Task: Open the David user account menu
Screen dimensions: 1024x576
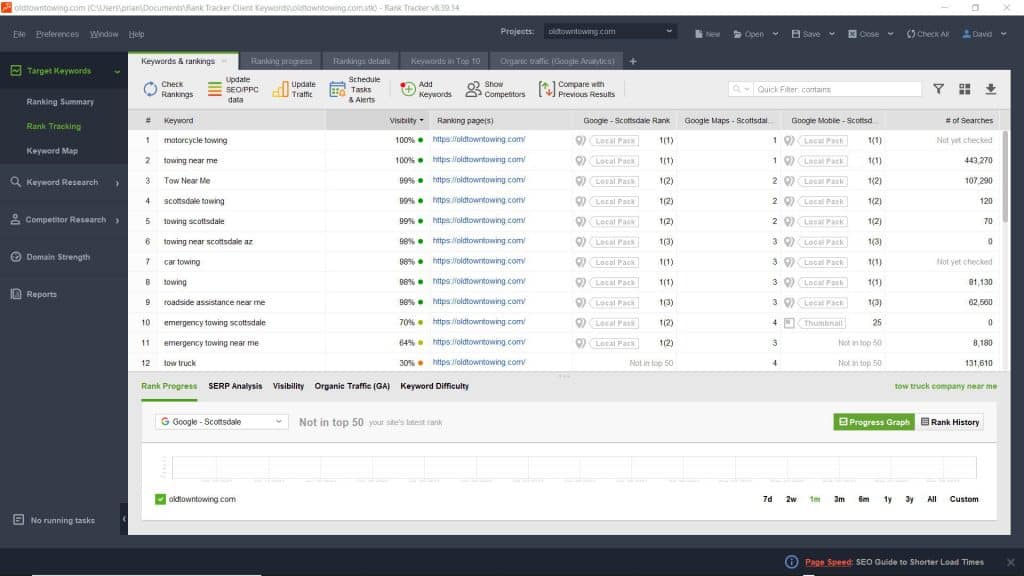Action: [984, 34]
